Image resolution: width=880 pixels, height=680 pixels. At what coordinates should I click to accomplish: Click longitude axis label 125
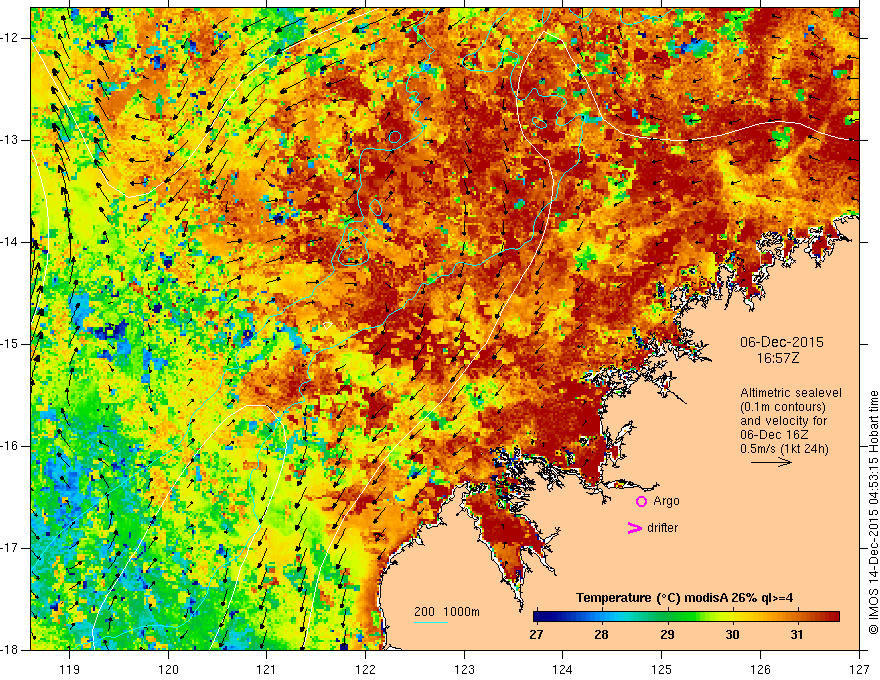pyautogui.click(x=662, y=669)
